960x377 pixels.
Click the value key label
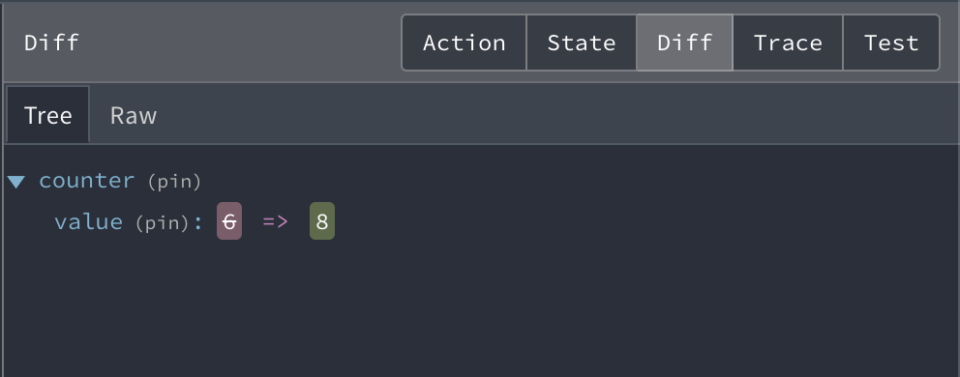[x=88, y=222]
